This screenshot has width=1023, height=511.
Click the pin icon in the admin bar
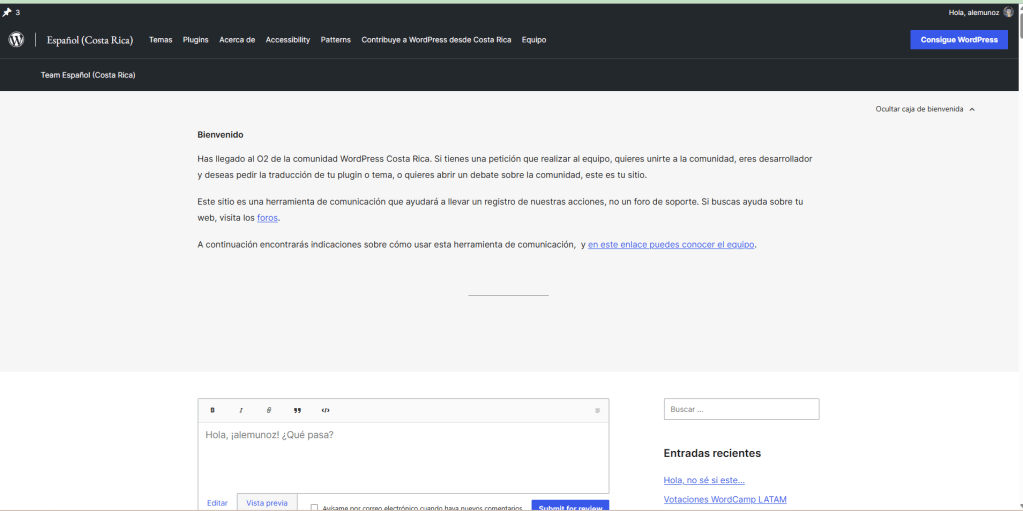pos(7,12)
